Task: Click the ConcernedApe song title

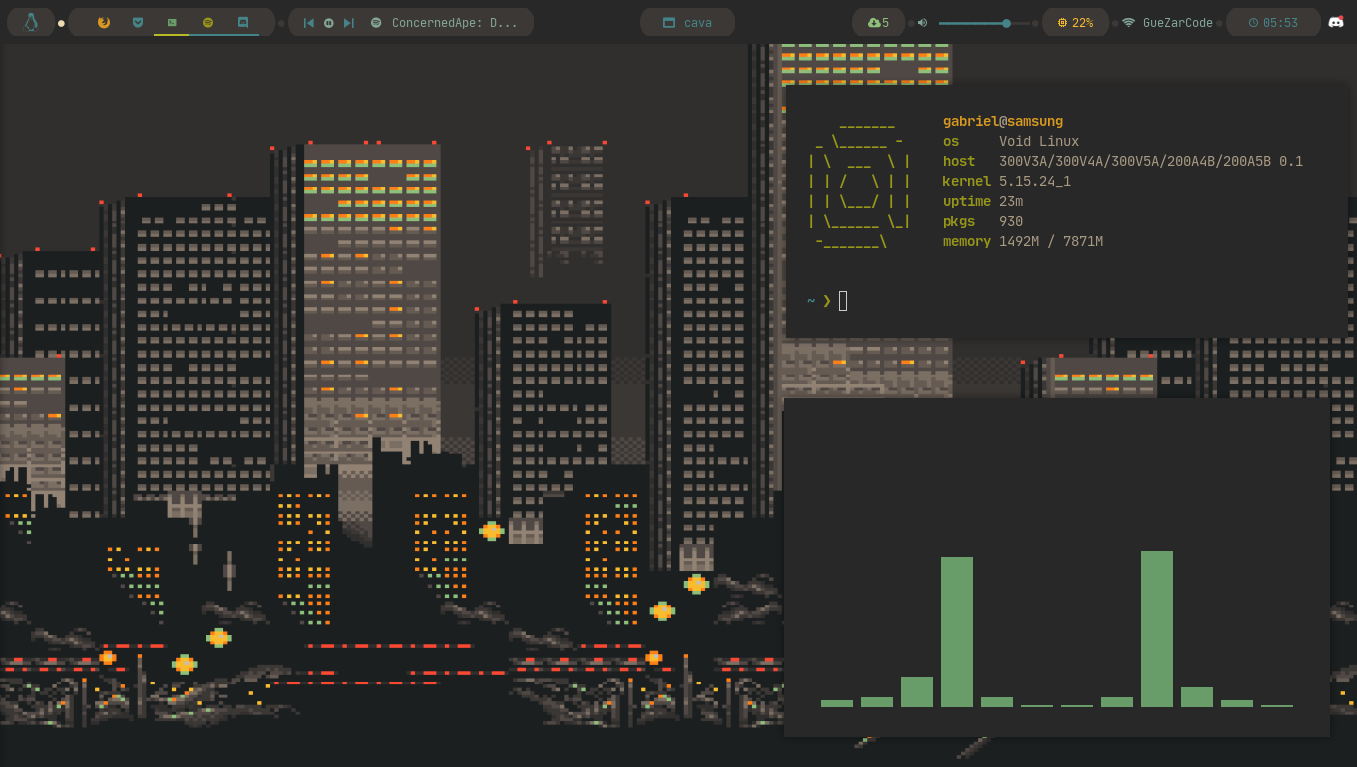Action: point(455,22)
